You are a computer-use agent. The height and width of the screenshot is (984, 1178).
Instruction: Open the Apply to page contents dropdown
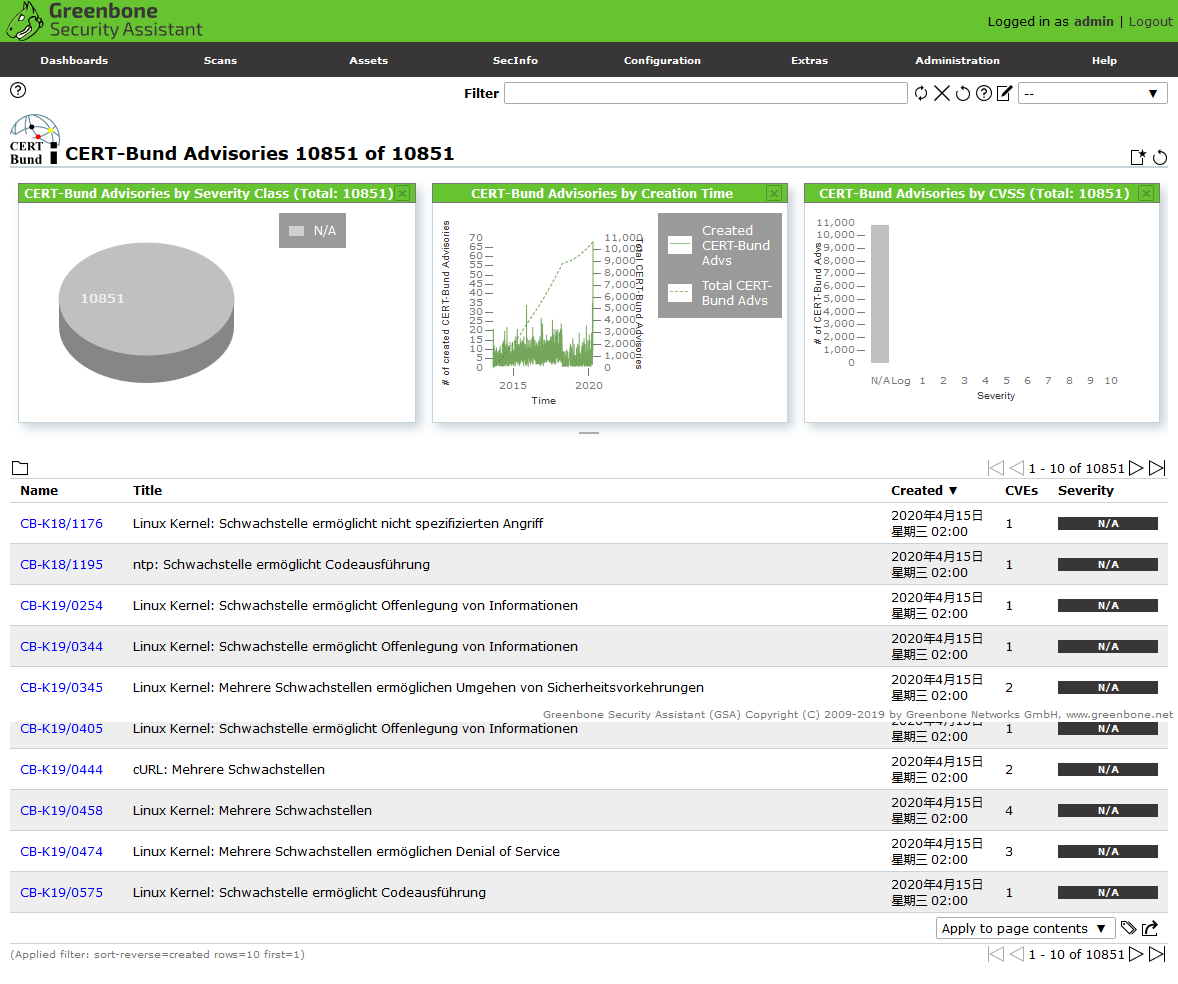tap(1025, 928)
